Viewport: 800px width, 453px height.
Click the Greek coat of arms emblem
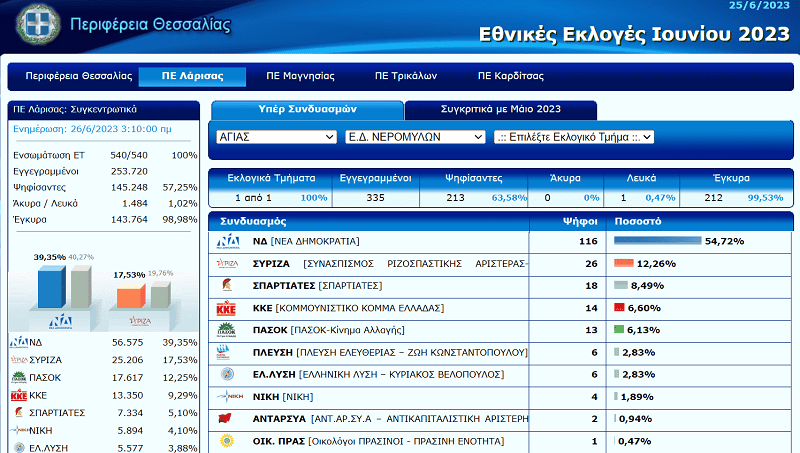click(38, 24)
